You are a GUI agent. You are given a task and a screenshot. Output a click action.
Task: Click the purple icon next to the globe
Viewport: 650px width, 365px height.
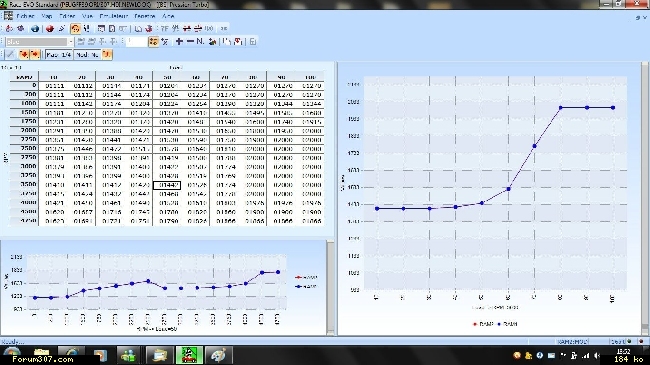click(x=20, y=29)
